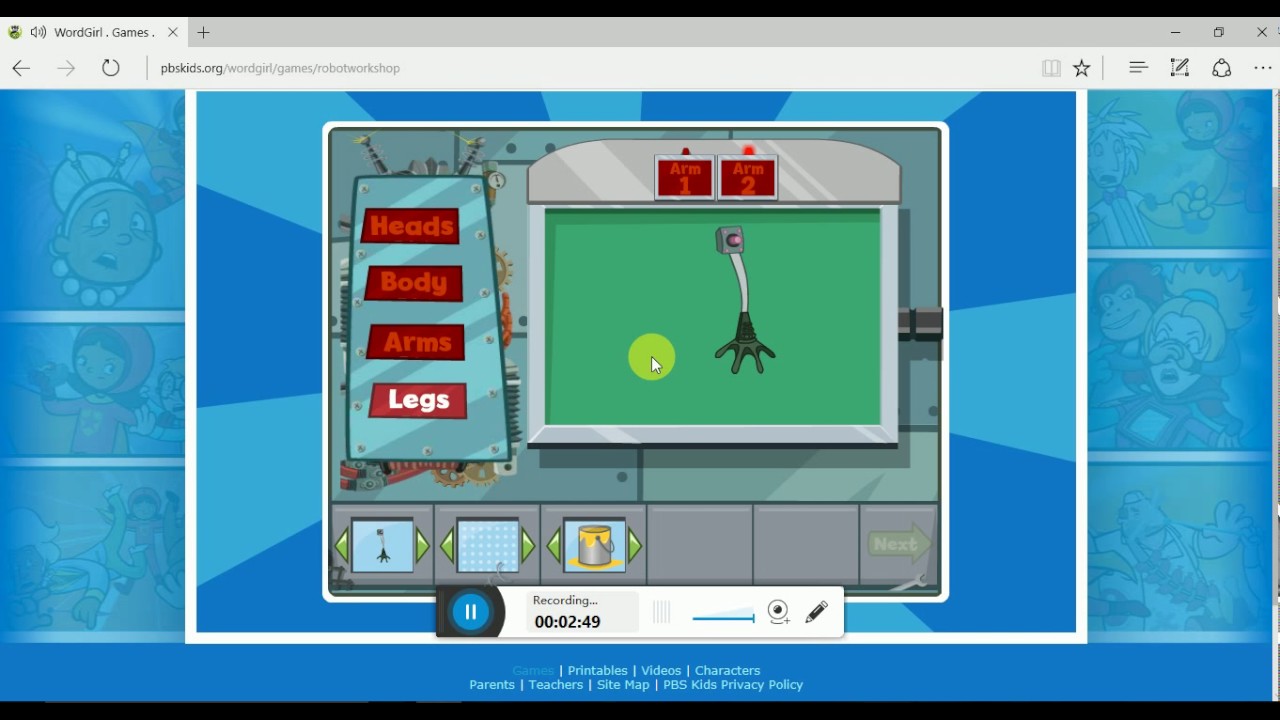Open the Printables link
Screen dimensions: 1280x720
pyautogui.click(x=598, y=671)
